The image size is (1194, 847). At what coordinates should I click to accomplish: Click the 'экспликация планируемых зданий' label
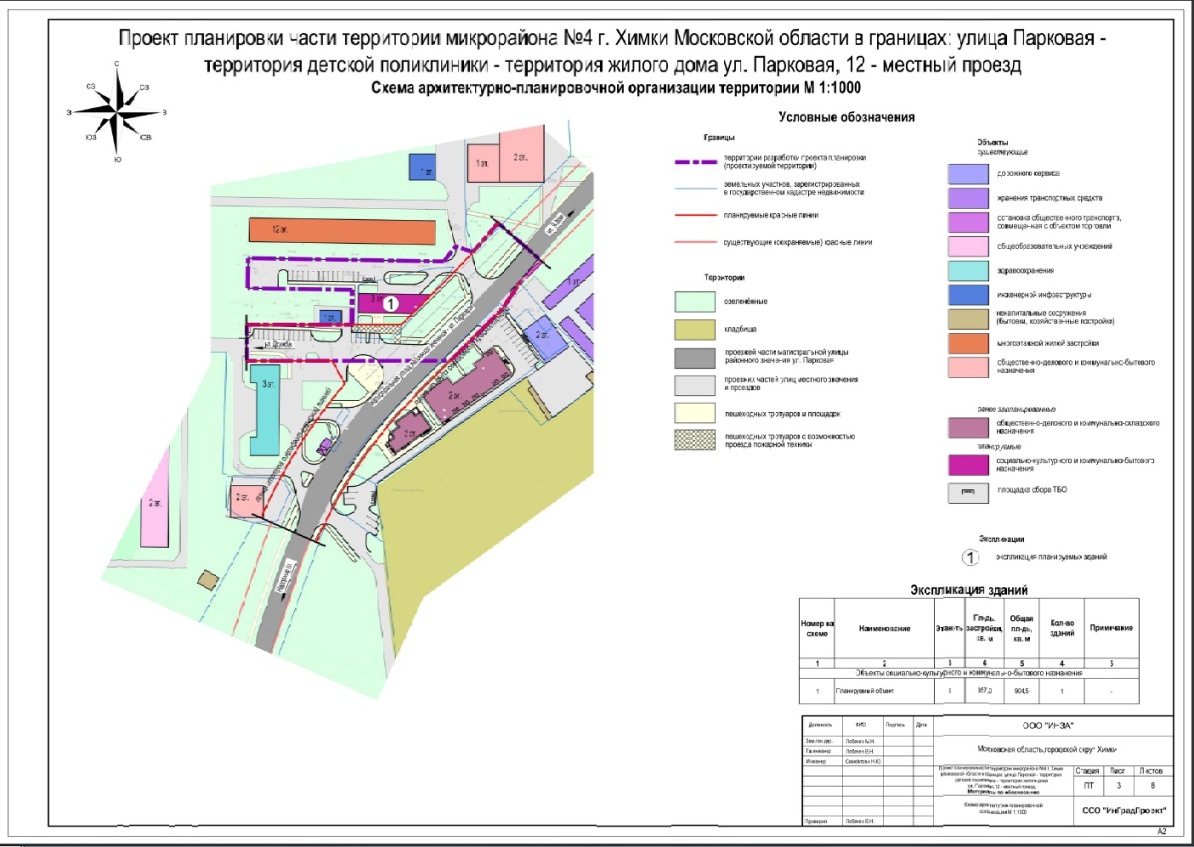tap(1052, 558)
